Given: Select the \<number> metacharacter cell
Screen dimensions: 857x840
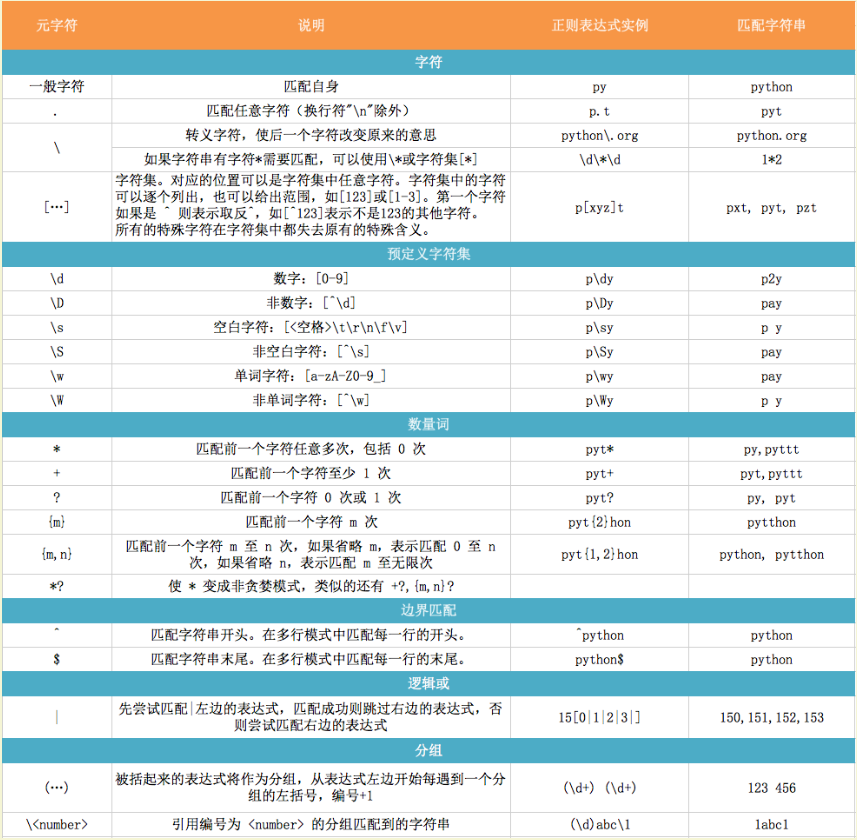Looking at the screenshot, I should 56,825.
